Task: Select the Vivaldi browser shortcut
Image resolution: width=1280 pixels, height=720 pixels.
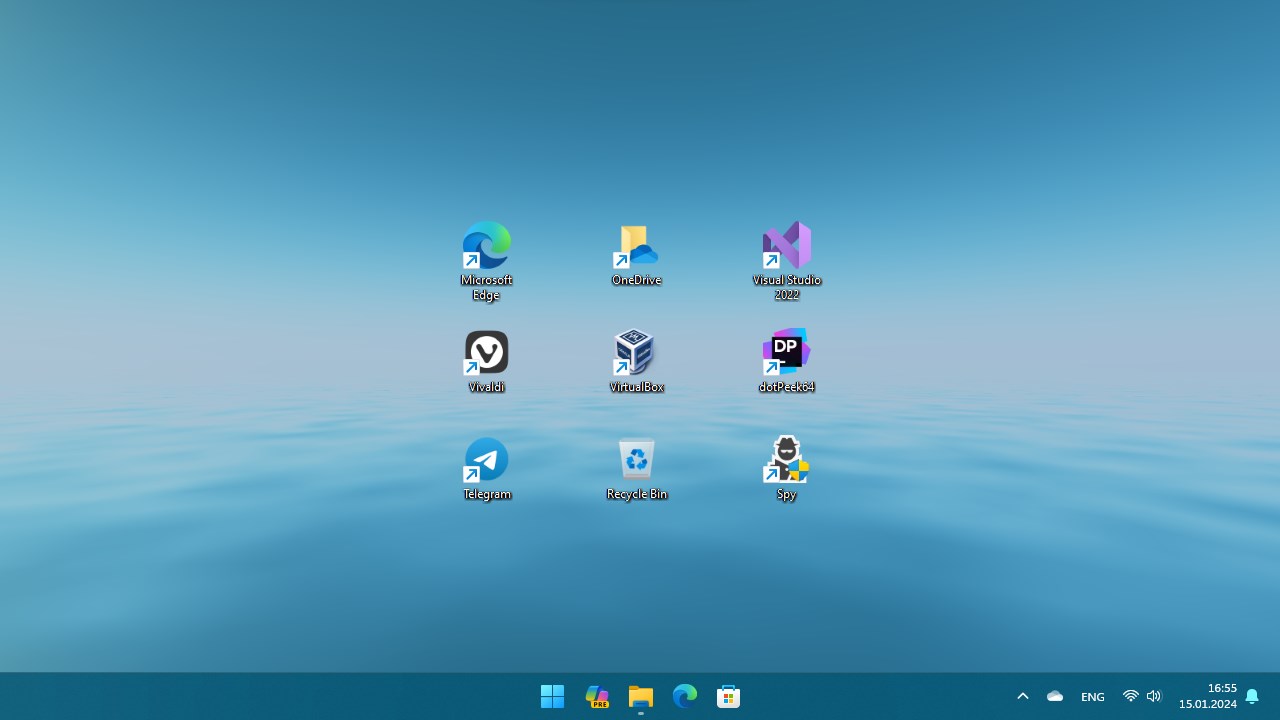Action: click(487, 360)
